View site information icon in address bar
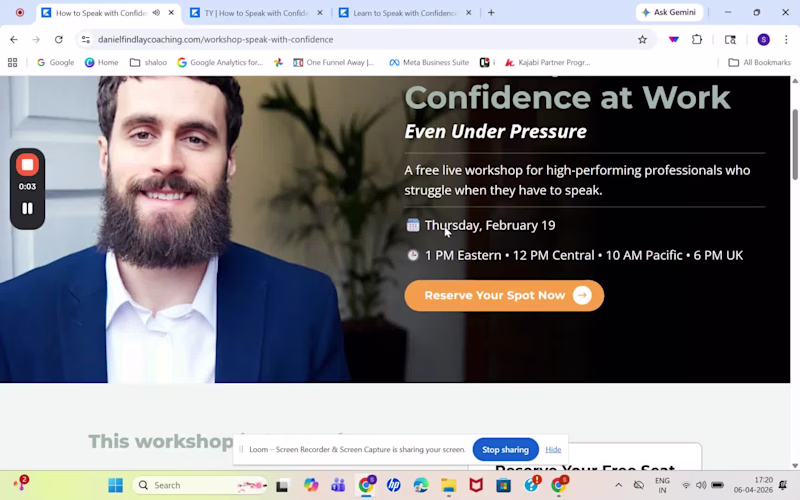 tap(86, 39)
